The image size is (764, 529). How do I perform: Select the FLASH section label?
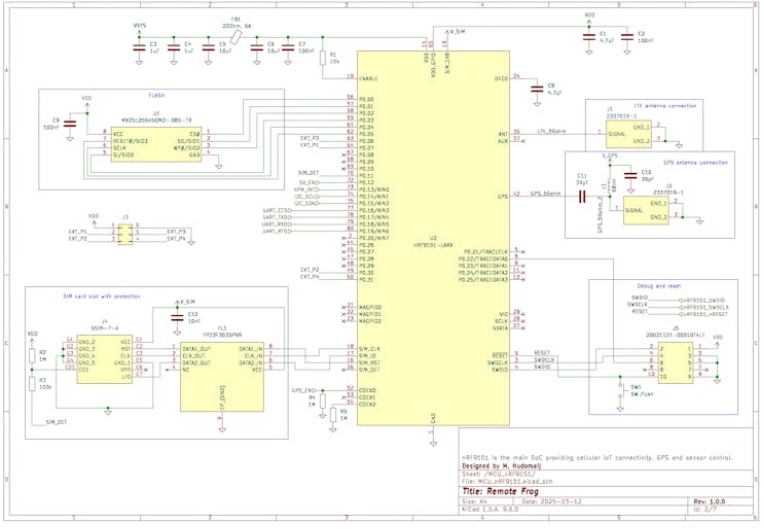pyautogui.click(x=157, y=94)
